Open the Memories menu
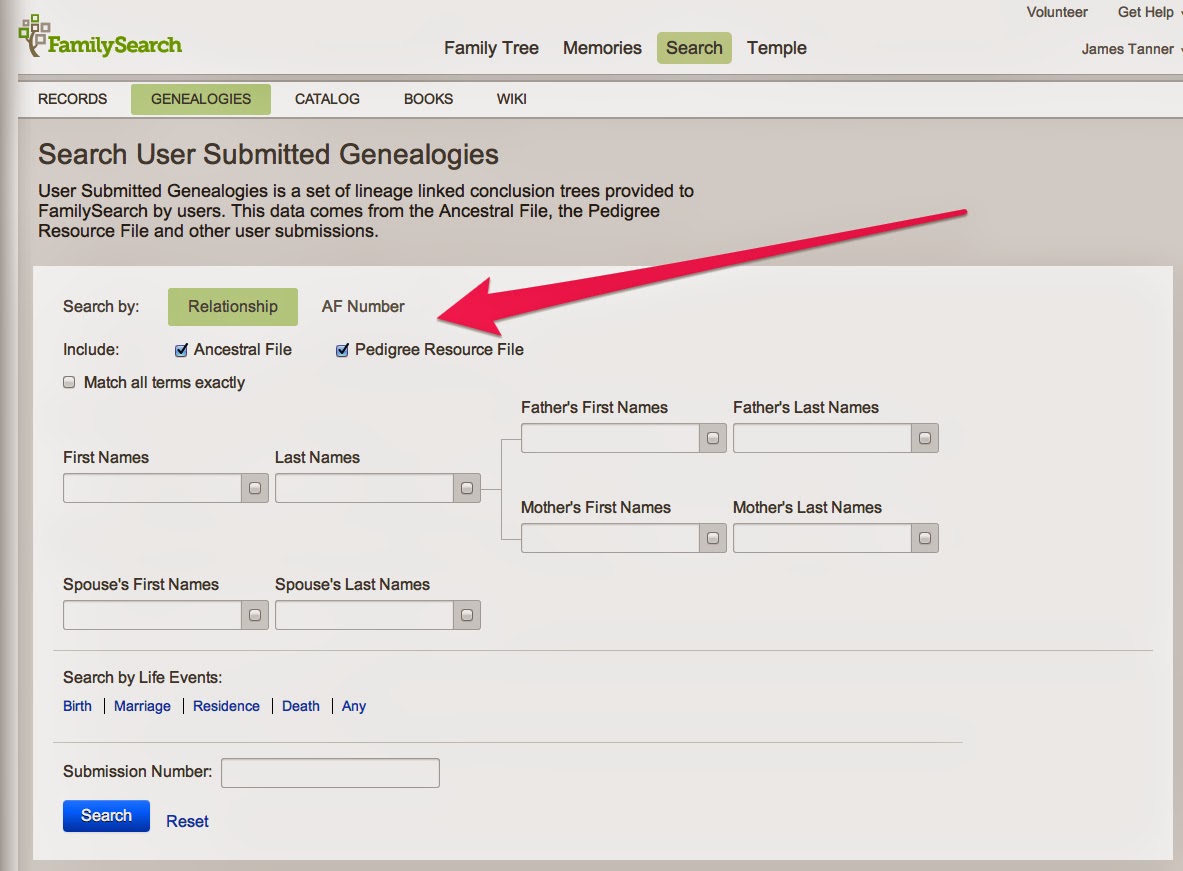Viewport: 1183px width, 871px height. (x=602, y=48)
